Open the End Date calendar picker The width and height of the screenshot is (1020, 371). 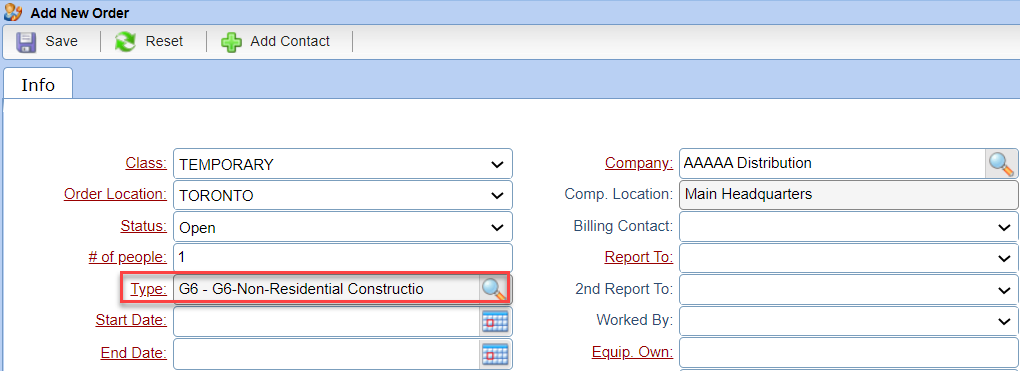pyautogui.click(x=495, y=353)
